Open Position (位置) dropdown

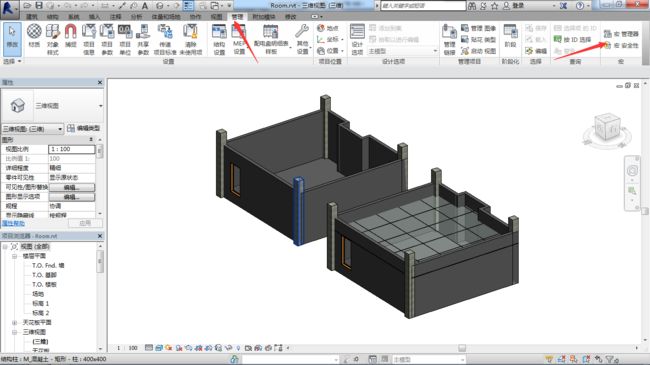(330, 51)
